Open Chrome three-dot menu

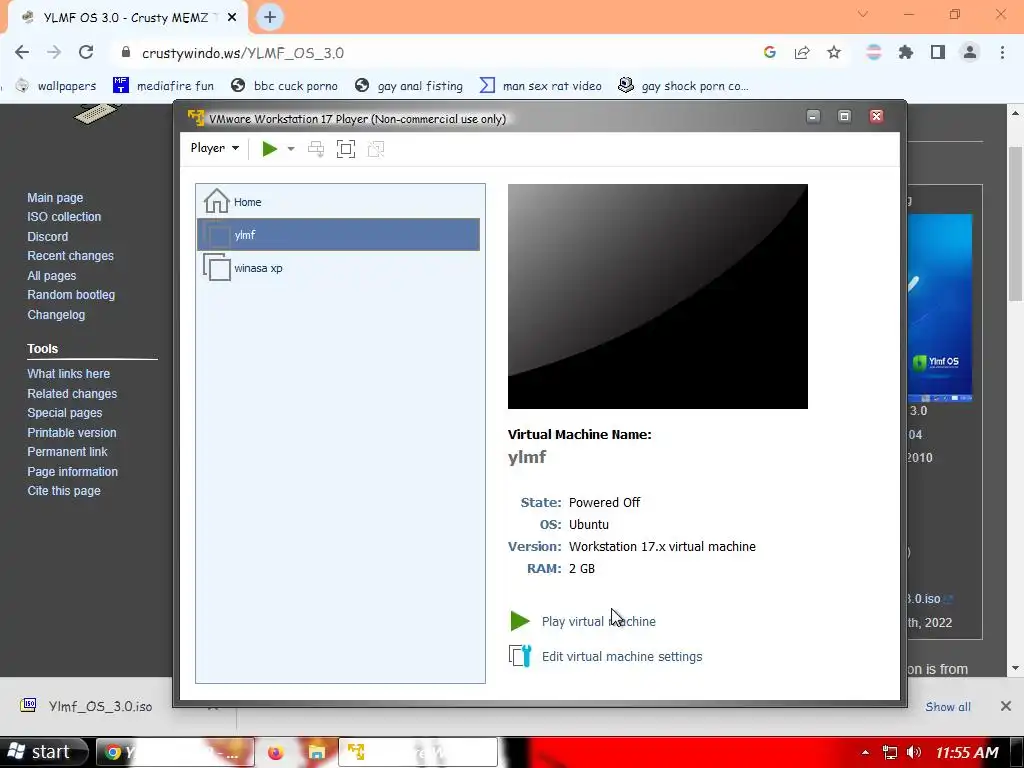(1002, 52)
